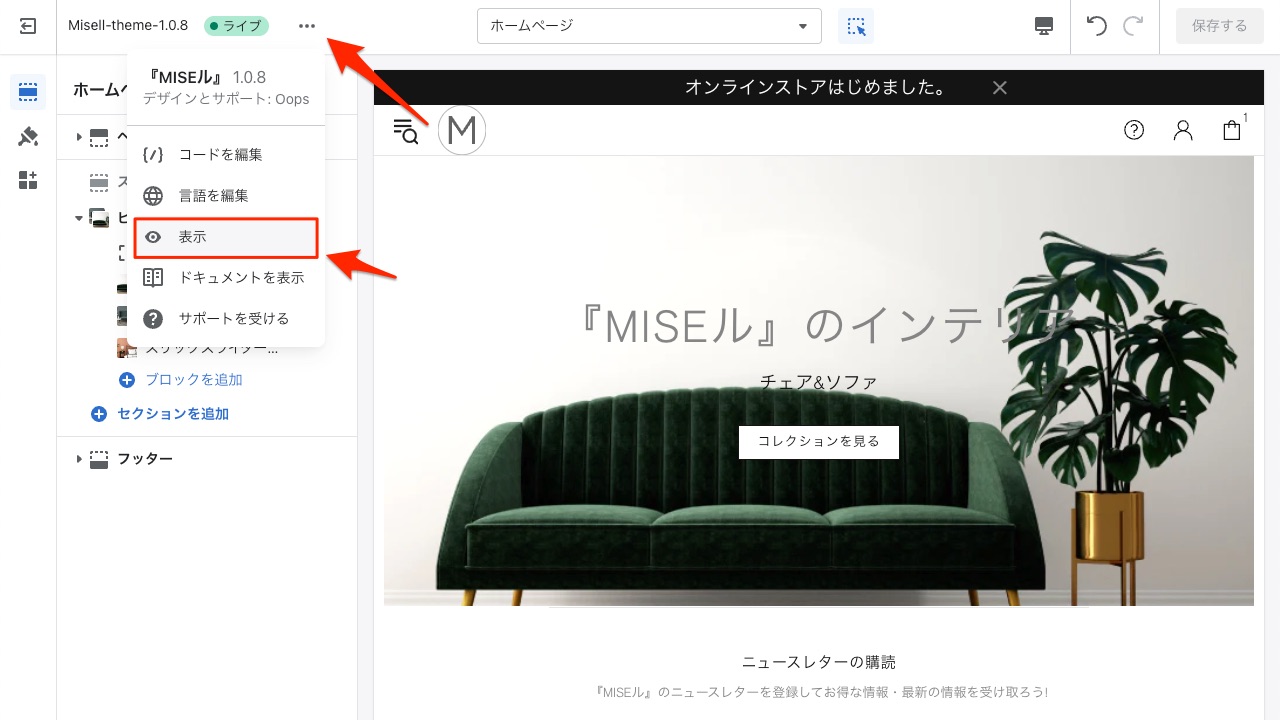Open the ホームページ page selector dropdown
The image size is (1280, 720).
[649, 26]
